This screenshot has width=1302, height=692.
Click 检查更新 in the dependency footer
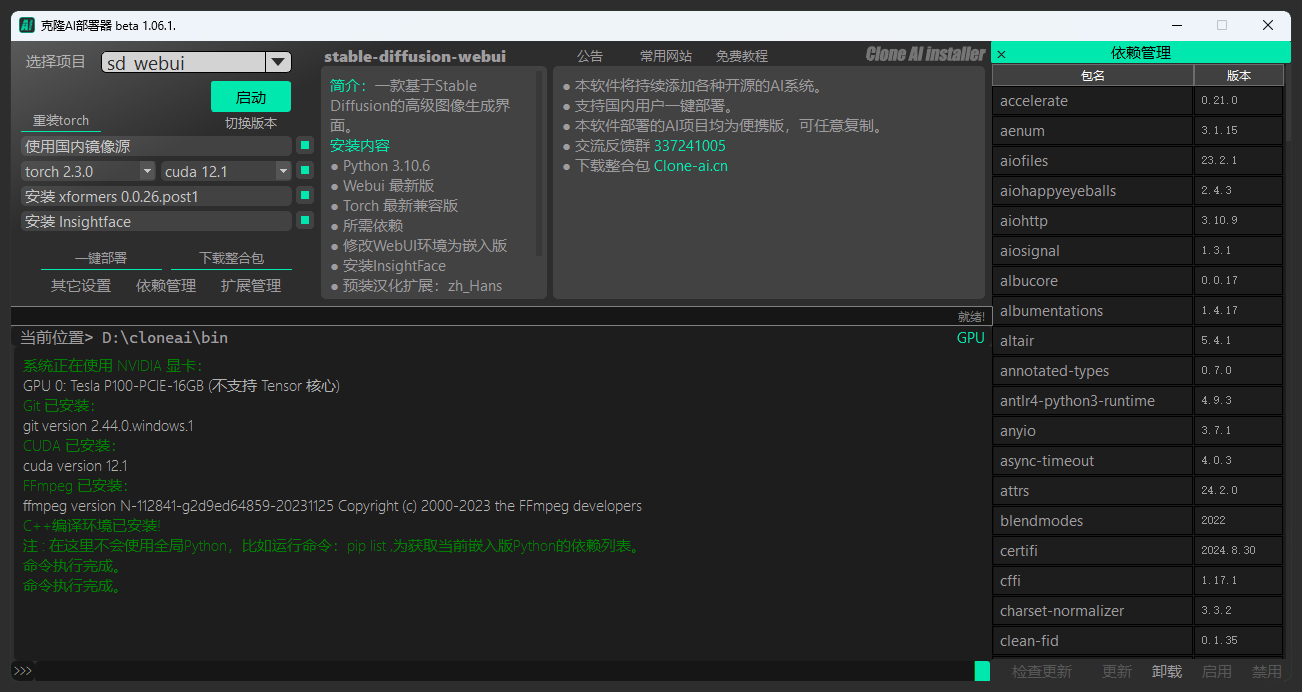coord(1041,672)
